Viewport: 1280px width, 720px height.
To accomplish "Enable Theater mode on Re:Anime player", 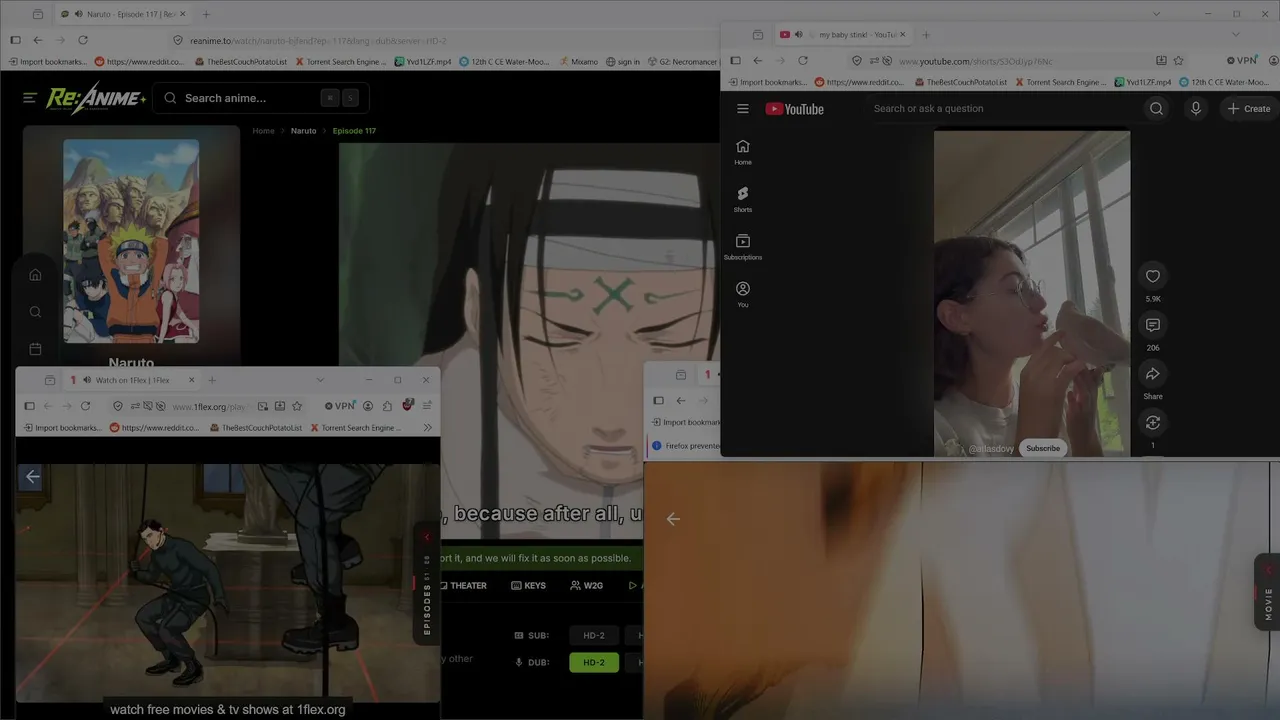I will 463,586.
